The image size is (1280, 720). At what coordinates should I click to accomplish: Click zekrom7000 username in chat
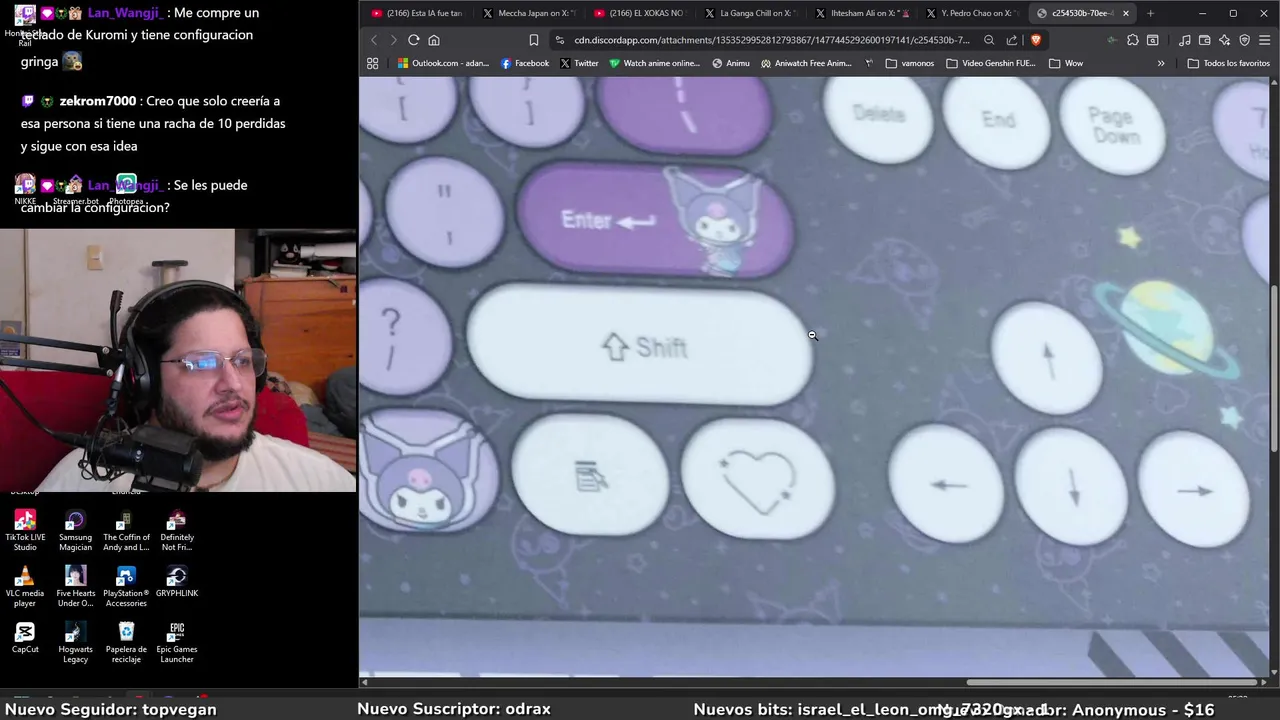[97, 101]
